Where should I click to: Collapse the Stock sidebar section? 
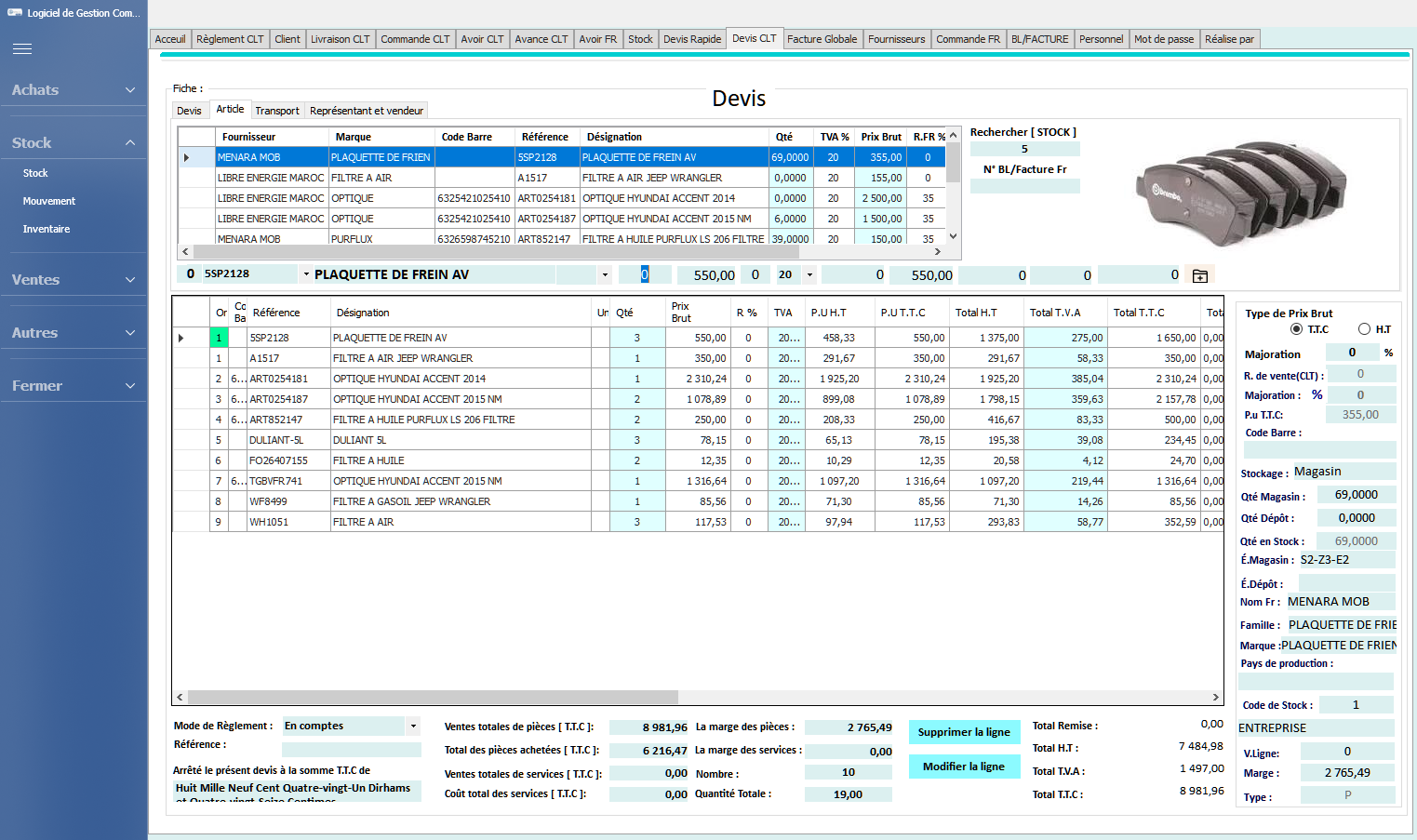(x=74, y=143)
